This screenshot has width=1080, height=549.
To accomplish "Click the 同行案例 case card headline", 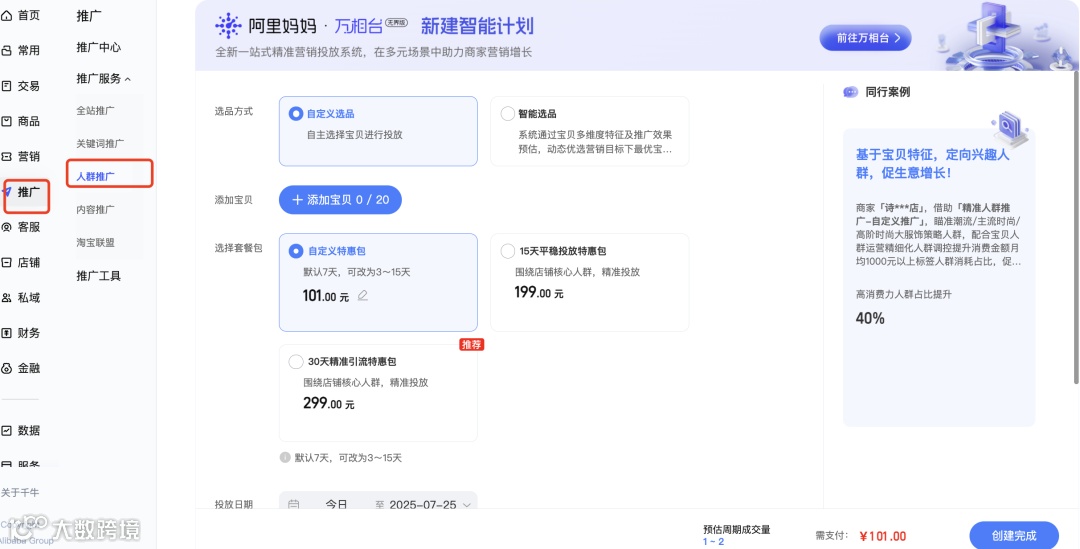I will click(933, 163).
